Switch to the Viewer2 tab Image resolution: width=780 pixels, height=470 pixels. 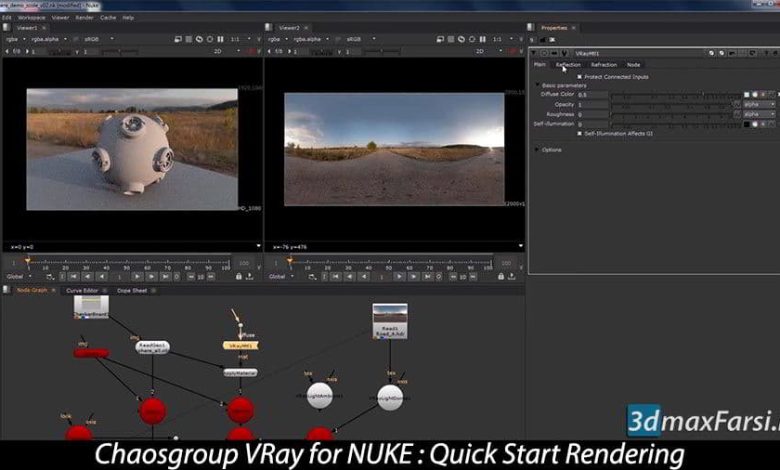pos(289,28)
